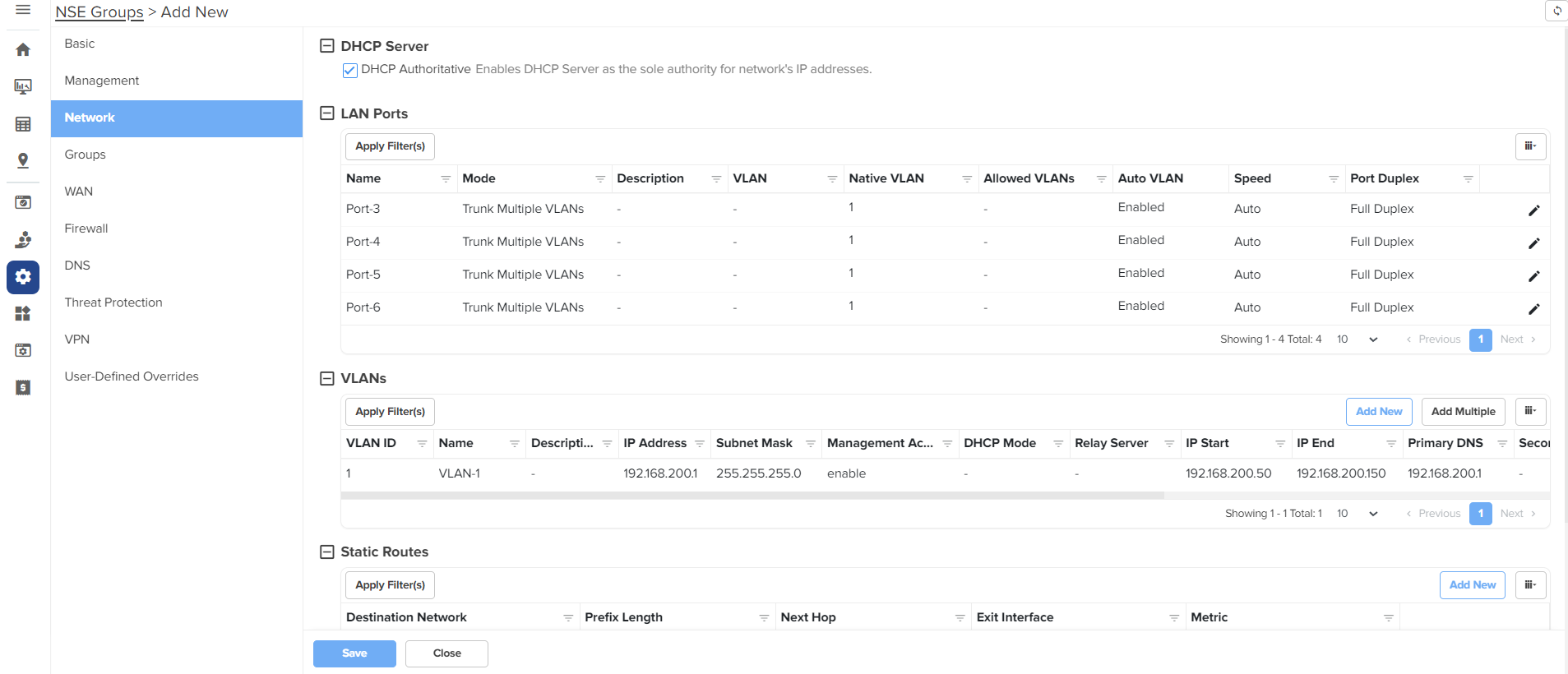
Task: Open the VPN tab
Action: (x=177, y=339)
